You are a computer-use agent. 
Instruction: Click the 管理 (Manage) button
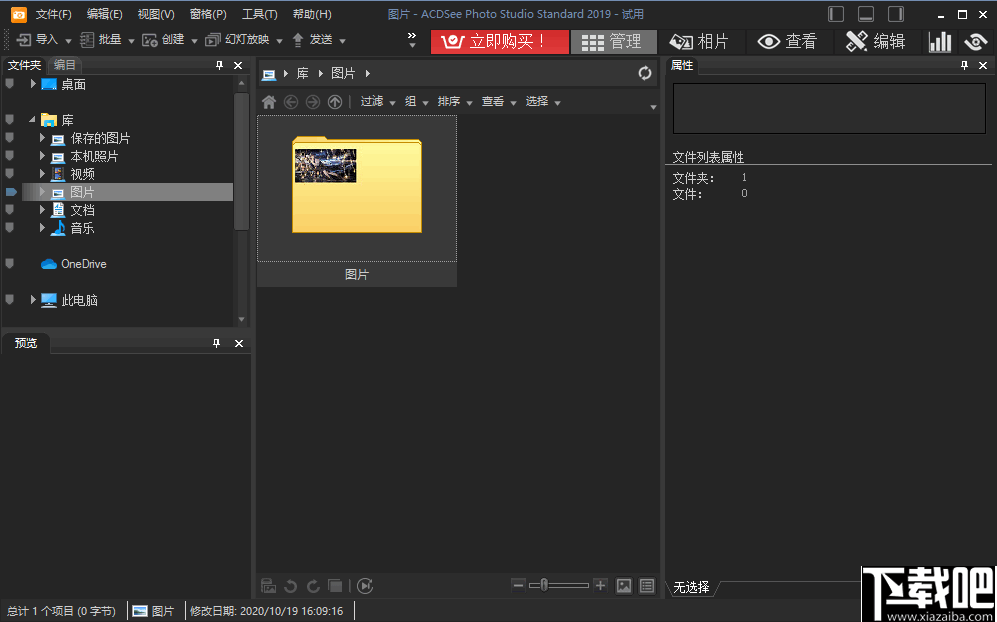613,41
